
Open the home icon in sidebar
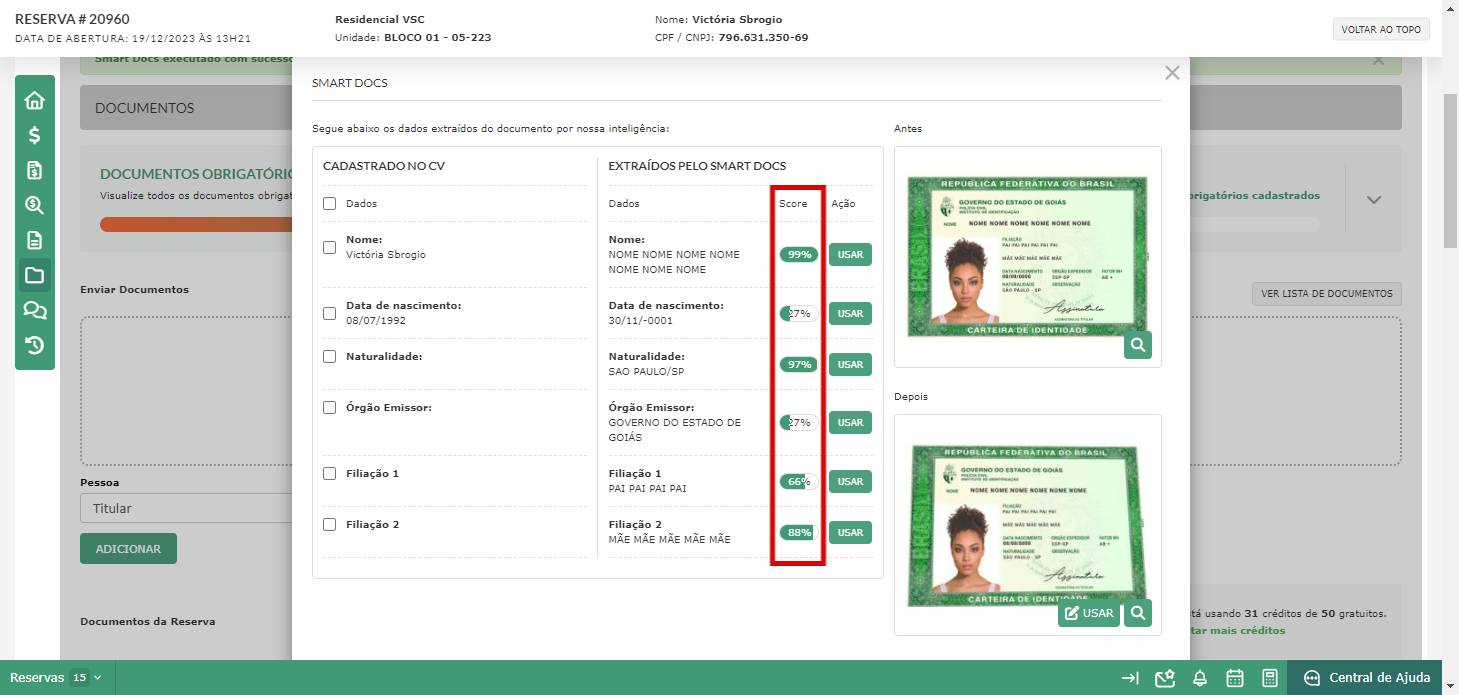34,100
